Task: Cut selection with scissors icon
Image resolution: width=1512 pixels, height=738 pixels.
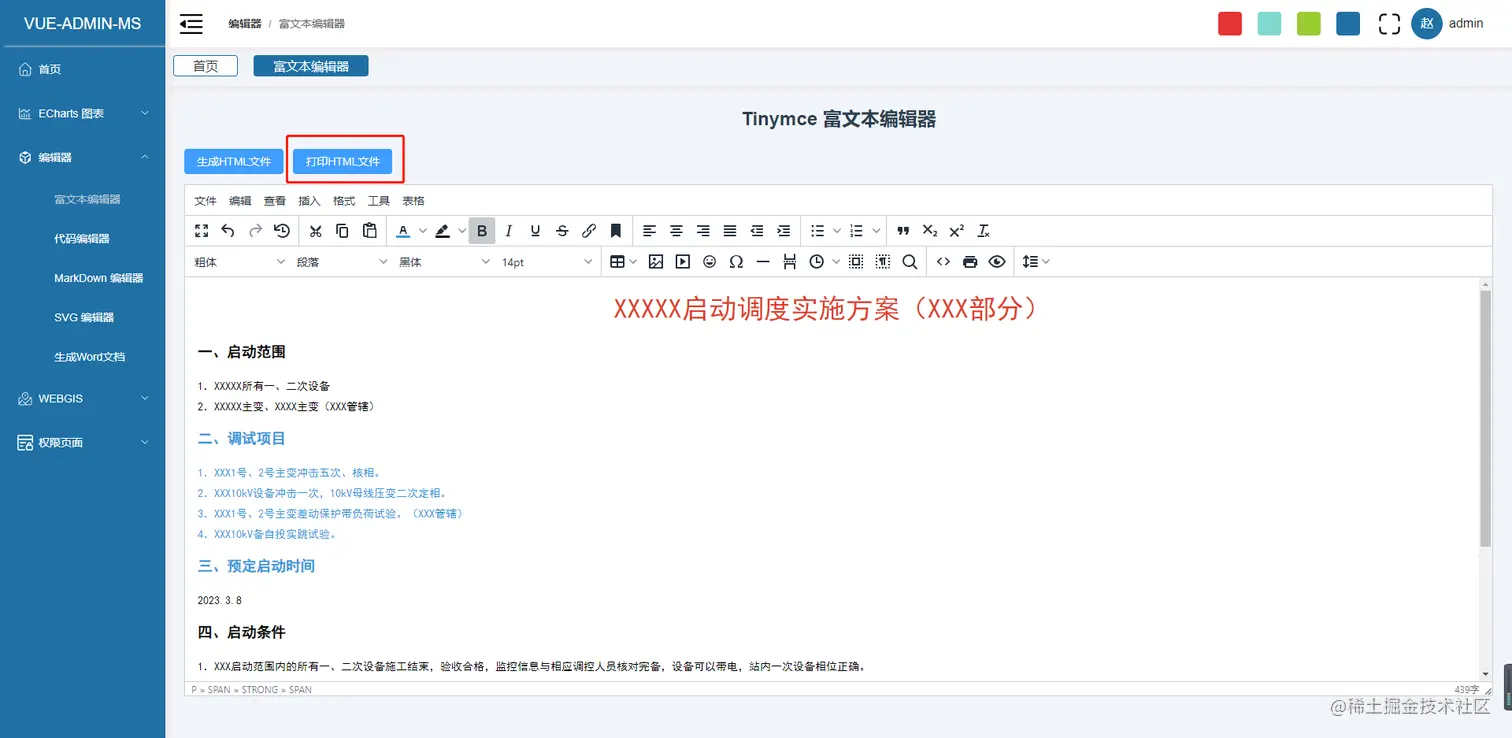Action: click(315, 231)
